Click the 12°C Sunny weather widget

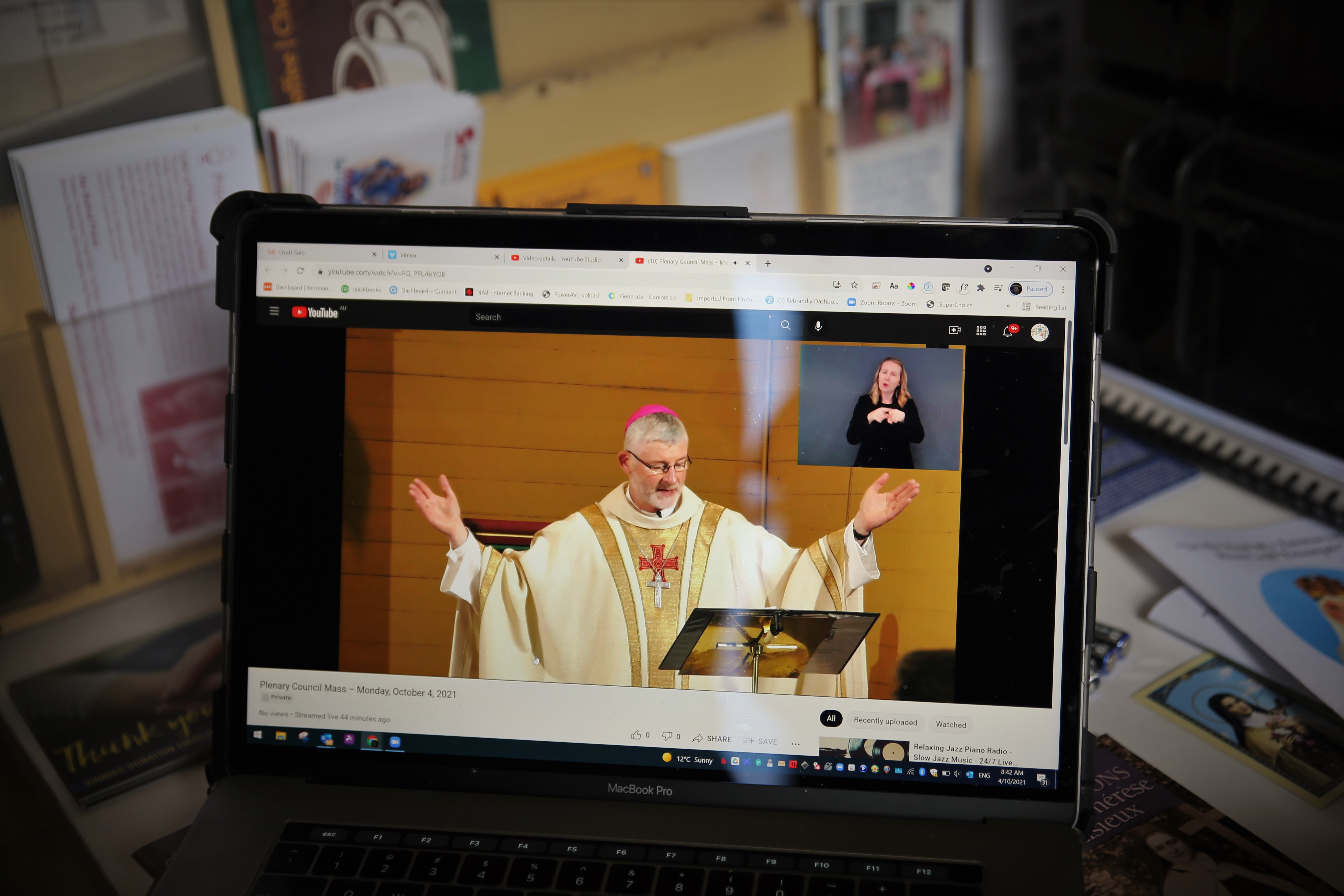click(x=687, y=759)
